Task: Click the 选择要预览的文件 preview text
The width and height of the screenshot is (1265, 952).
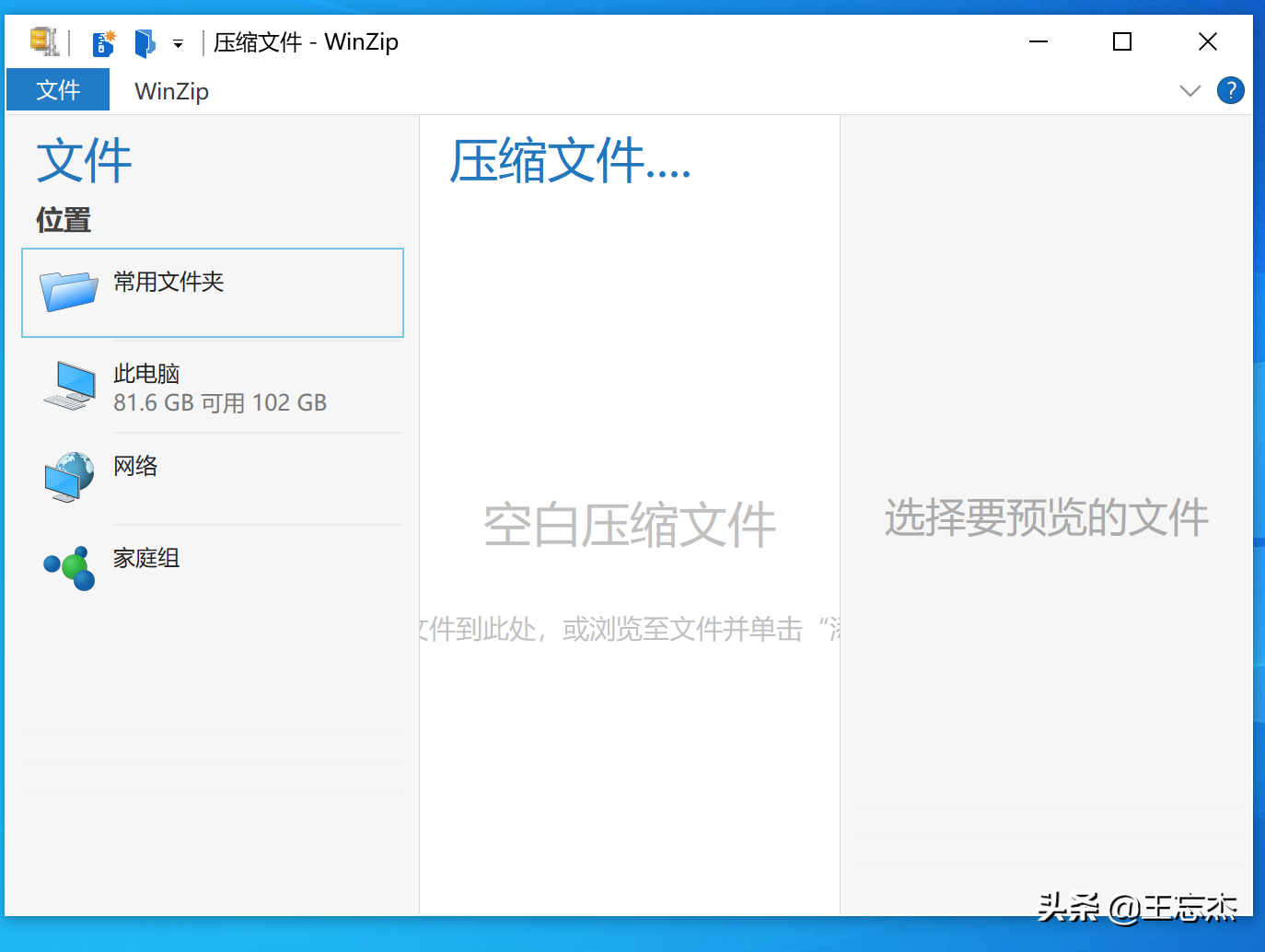Action: click(x=1047, y=517)
